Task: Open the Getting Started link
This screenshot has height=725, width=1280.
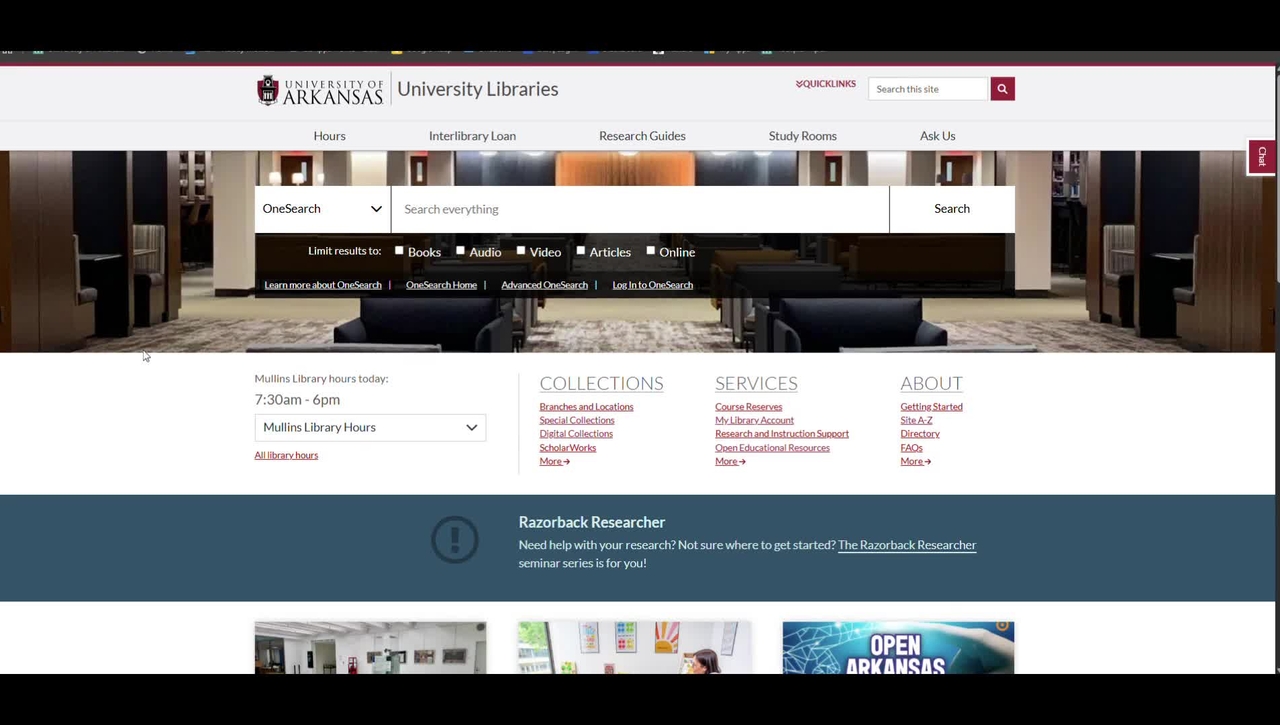Action: click(931, 407)
